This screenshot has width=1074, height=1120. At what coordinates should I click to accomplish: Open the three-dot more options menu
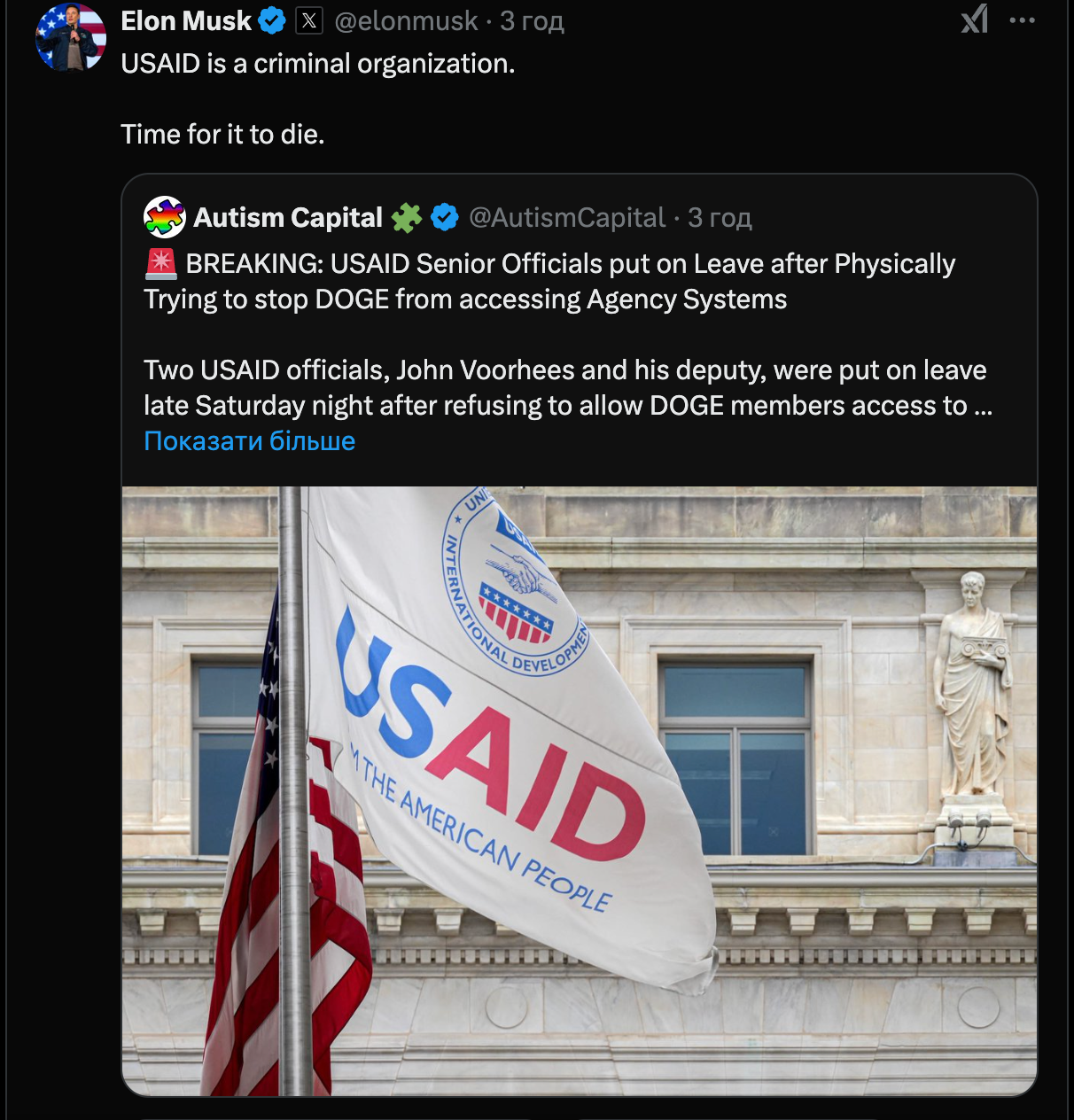1022,20
